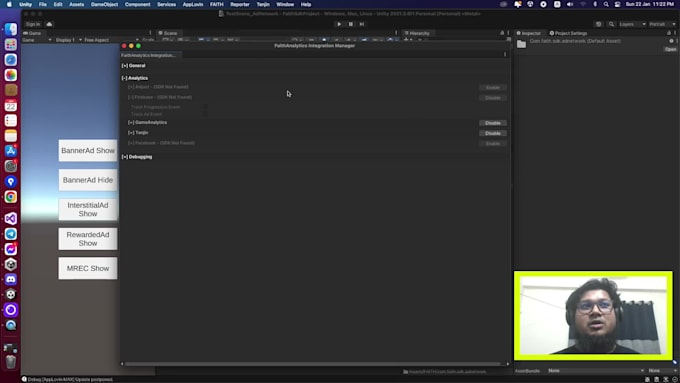Open the undo history icon

coord(598,24)
